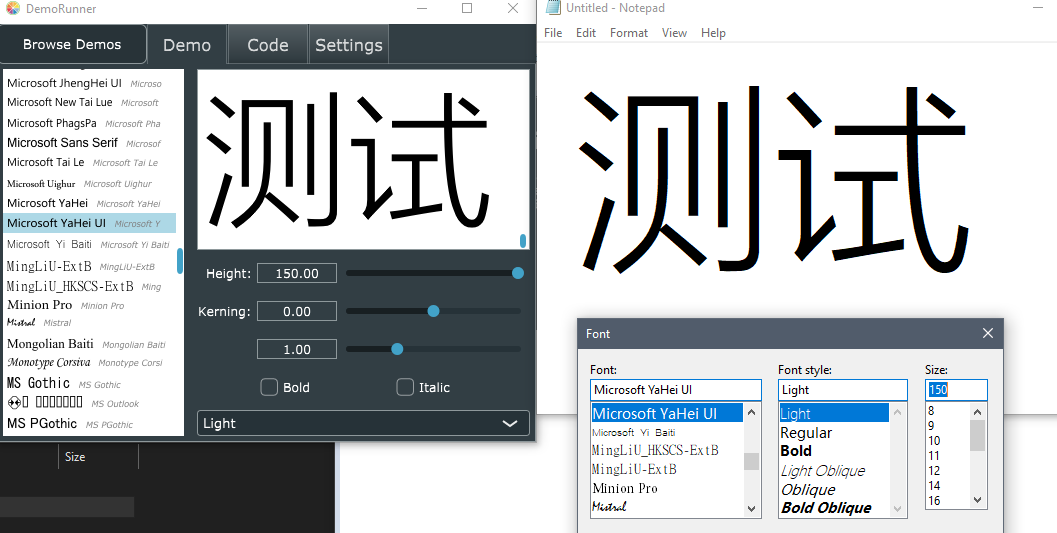Viewport: 1057px width, 533px height.
Task: Click the DemoRunner app icon in title bar
Action: 13,9
